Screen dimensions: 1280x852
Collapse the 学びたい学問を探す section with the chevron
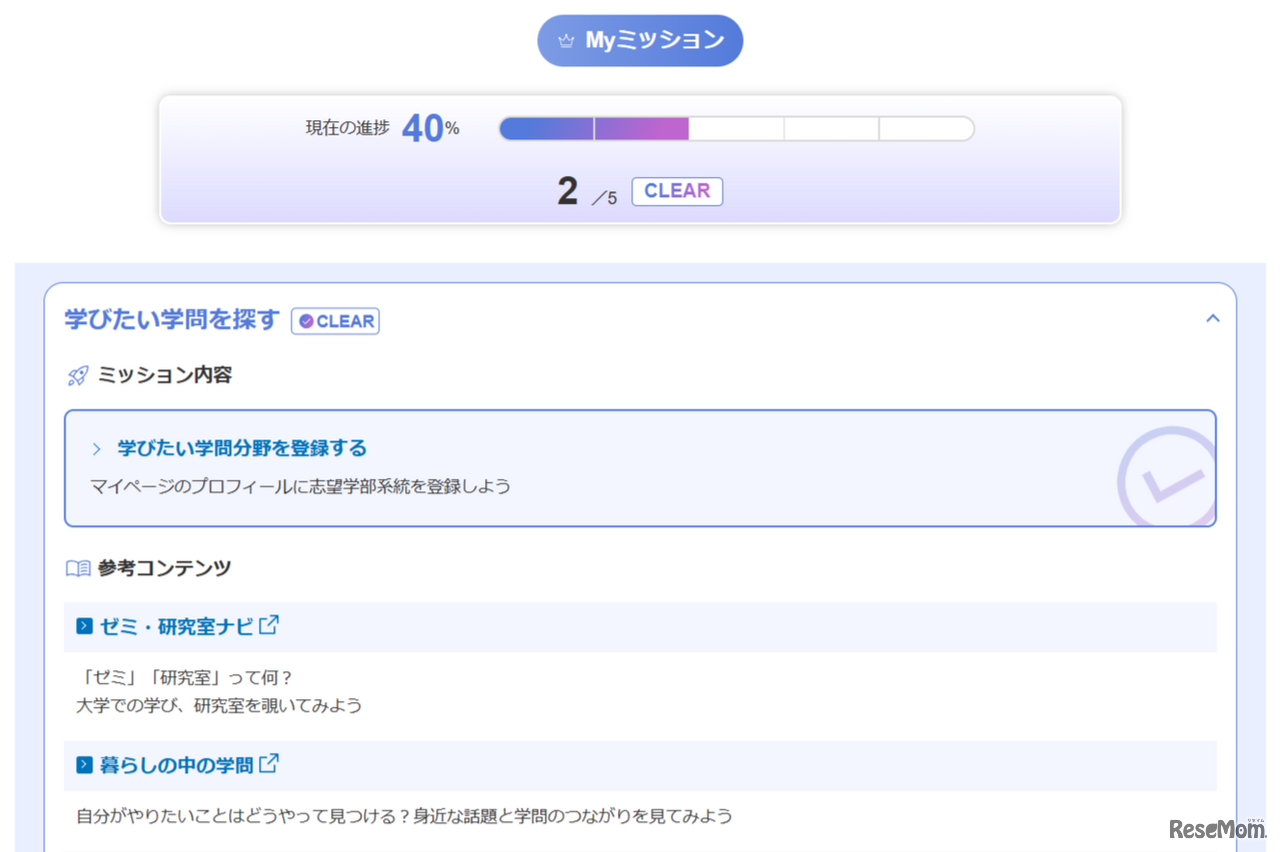click(x=1212, y=318)
